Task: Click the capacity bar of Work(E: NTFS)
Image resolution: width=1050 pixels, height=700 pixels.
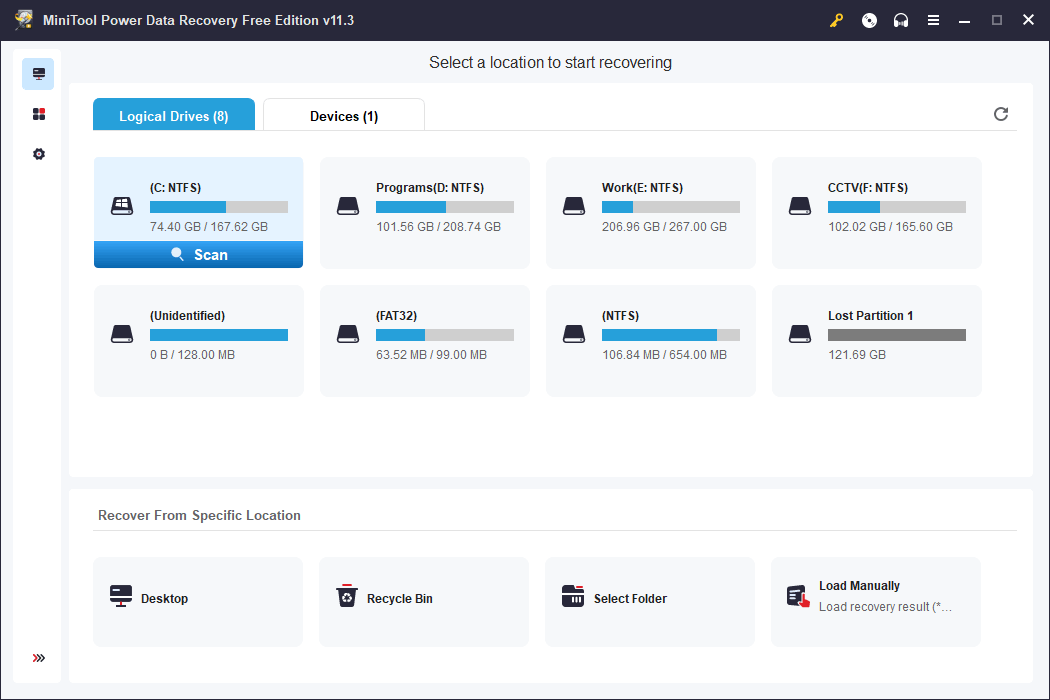Action: (670, 206)
